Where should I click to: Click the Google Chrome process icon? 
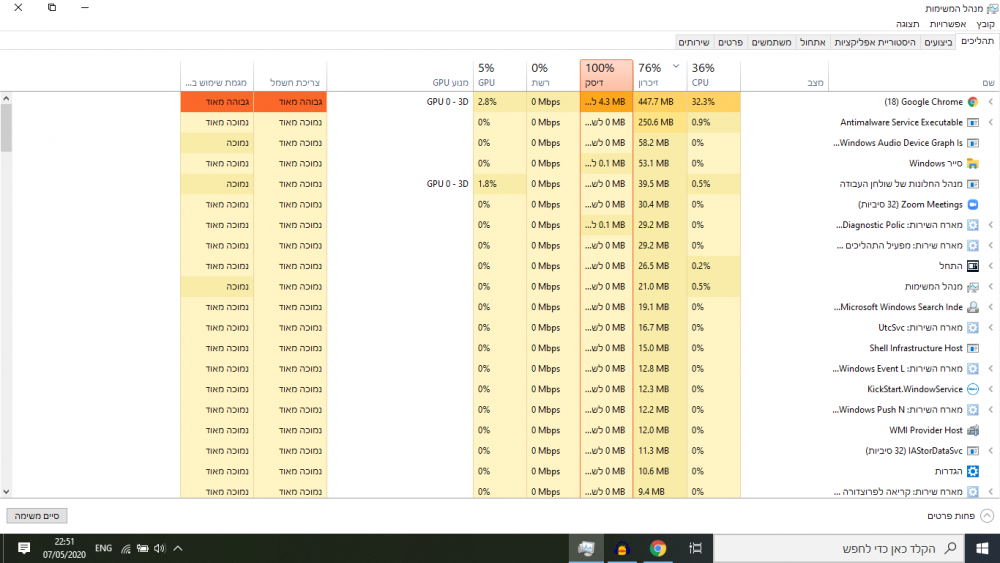(x=973, y=102)
